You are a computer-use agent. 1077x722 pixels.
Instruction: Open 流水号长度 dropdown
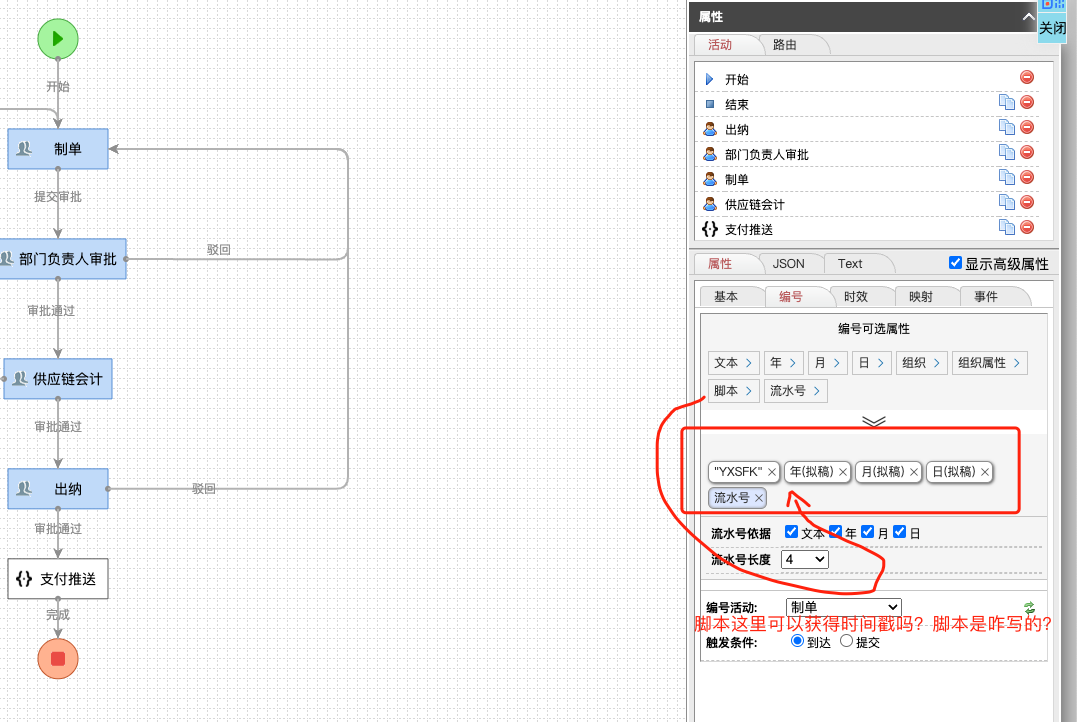(804, 559)
